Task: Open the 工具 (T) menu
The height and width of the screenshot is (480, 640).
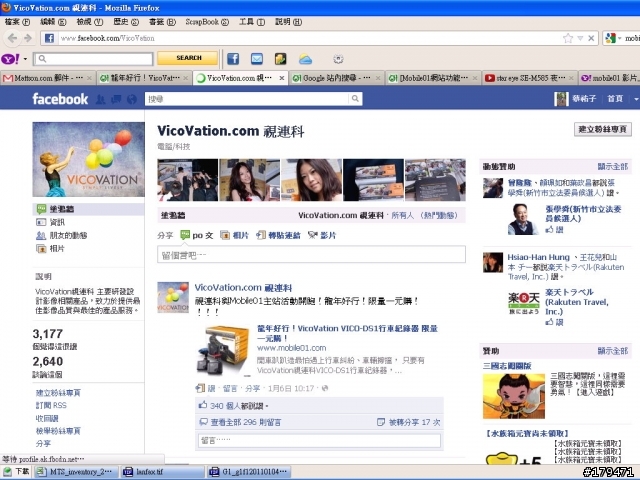Action: (x=252, y=22)
